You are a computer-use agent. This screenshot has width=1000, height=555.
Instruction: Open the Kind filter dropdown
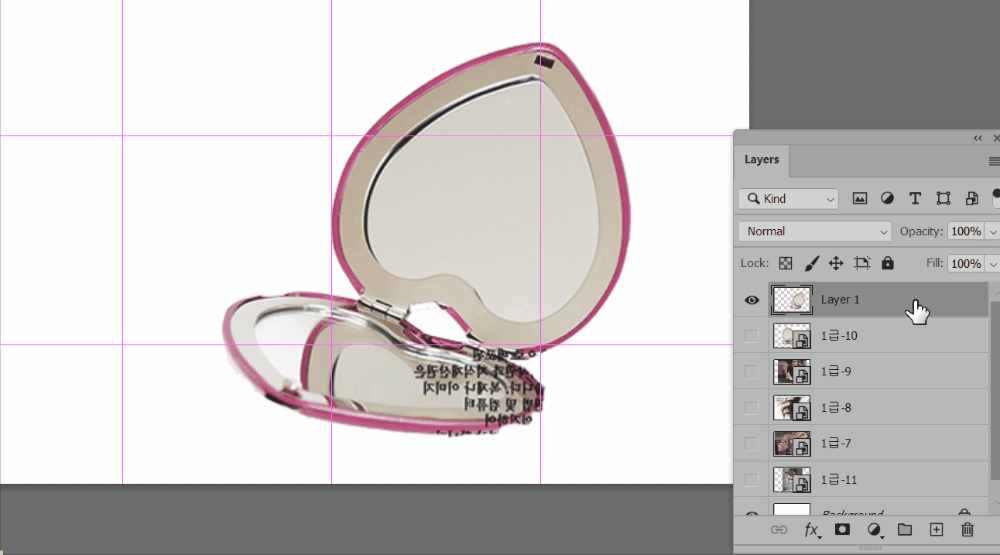pyautogui.click(x=788, y=198)
